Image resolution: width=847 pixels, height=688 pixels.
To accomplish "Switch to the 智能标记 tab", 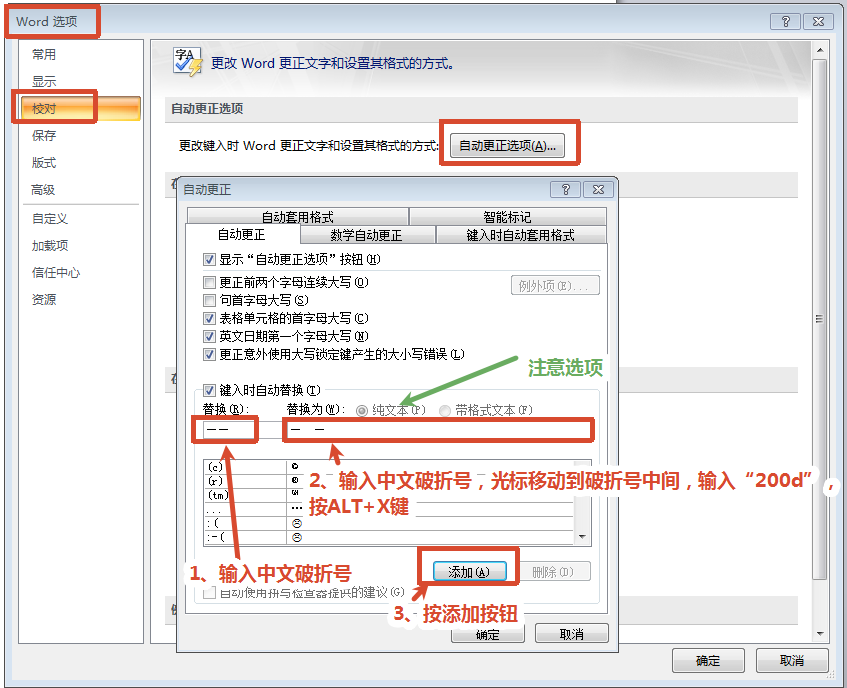I will 507,217.
